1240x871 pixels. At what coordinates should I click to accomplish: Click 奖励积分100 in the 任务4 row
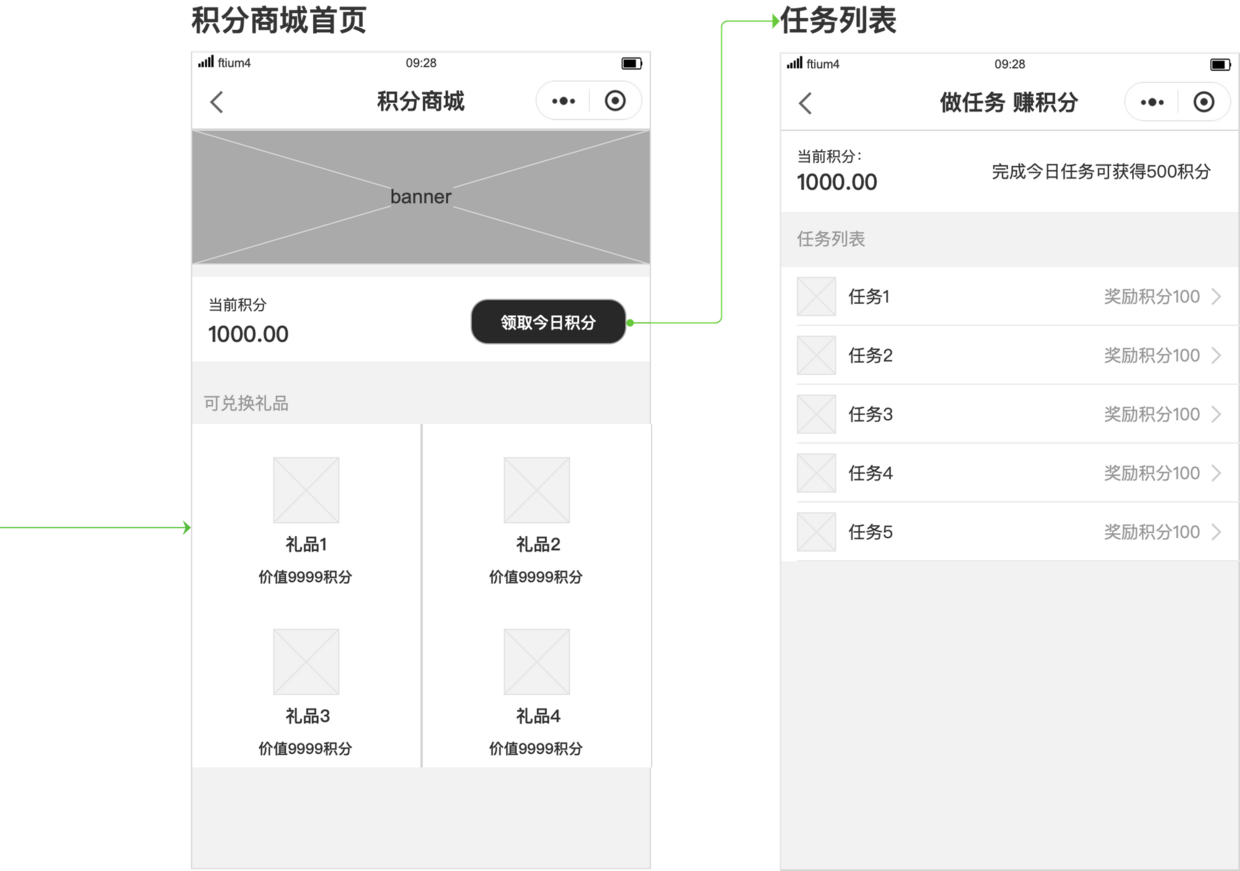pyautogui.click(x=1152, y=473)
